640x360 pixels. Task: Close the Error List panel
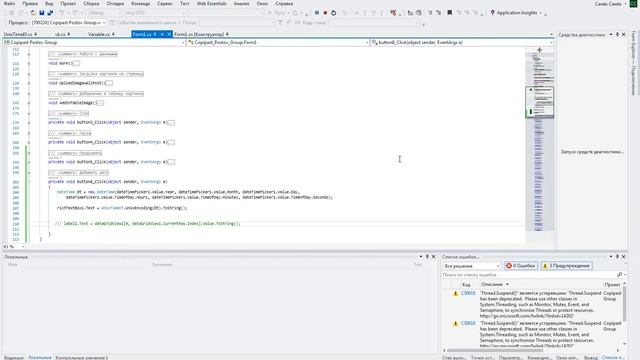click(x=624, y=257)
